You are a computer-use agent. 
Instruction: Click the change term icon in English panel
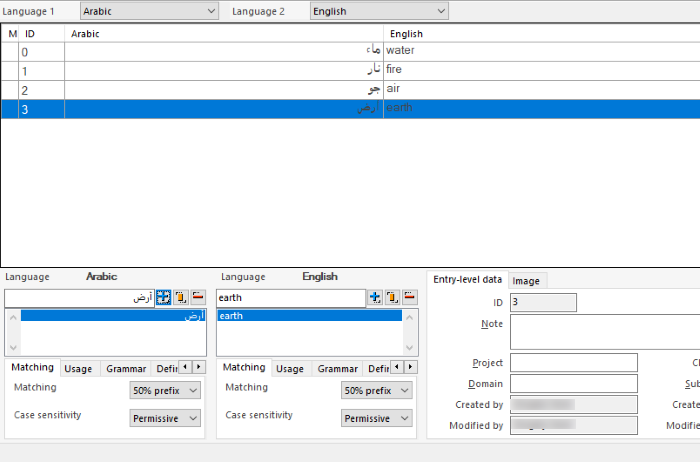[x=392, y=298]
